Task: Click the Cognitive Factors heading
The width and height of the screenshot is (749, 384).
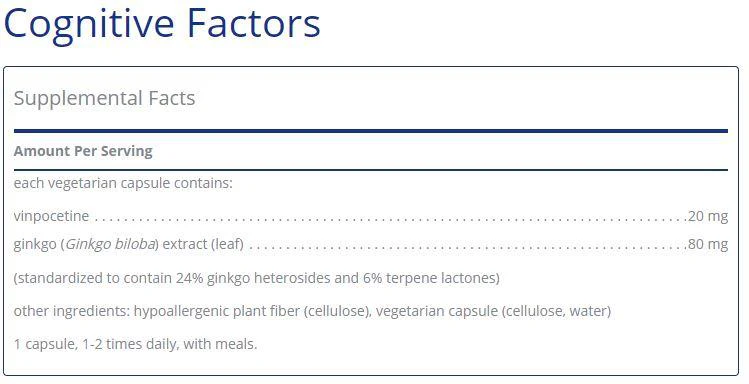Action: (x=162, y=25)
